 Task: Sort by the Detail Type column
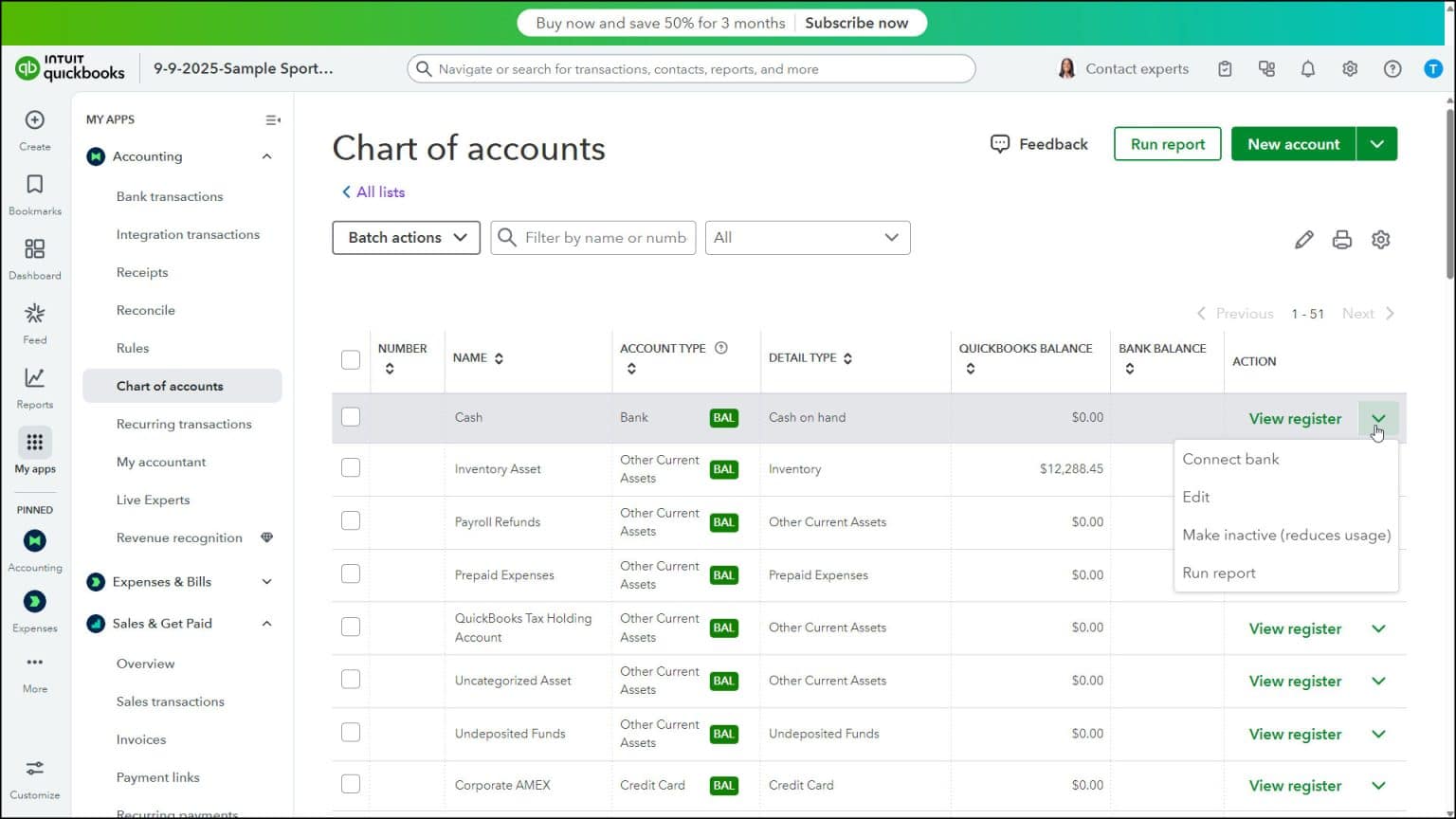[810, 358]
